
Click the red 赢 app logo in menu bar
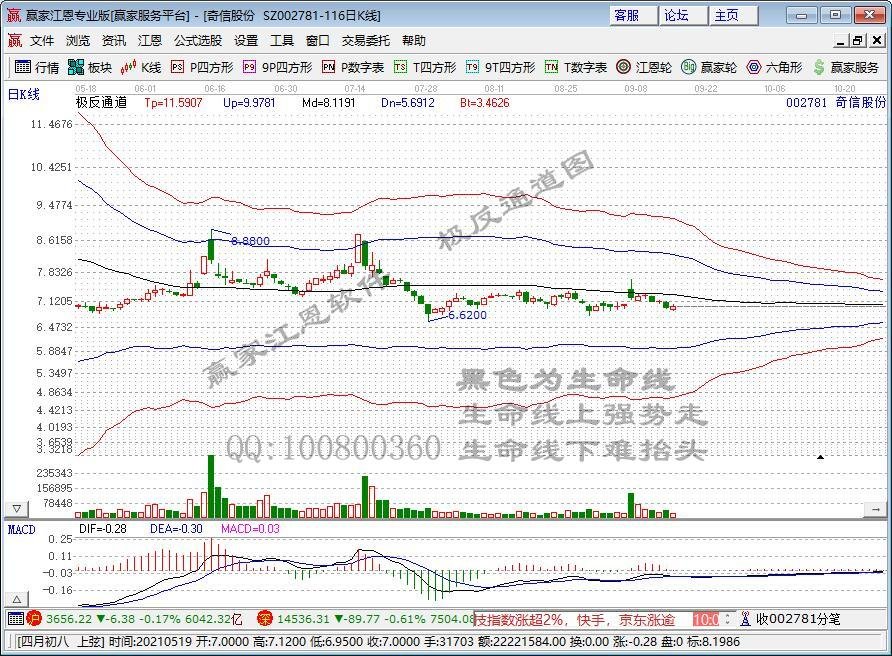click(x=15, y=40)
